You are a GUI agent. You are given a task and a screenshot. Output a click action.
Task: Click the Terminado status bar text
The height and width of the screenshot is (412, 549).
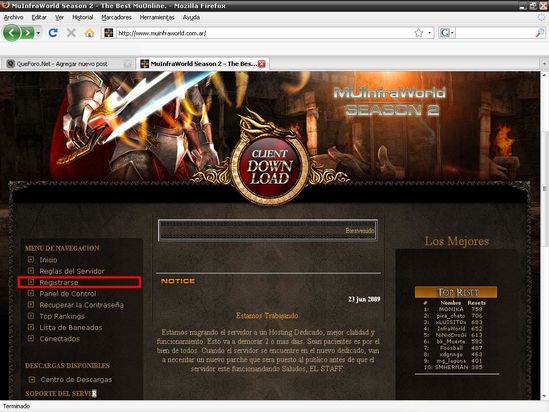pos(16,406)
